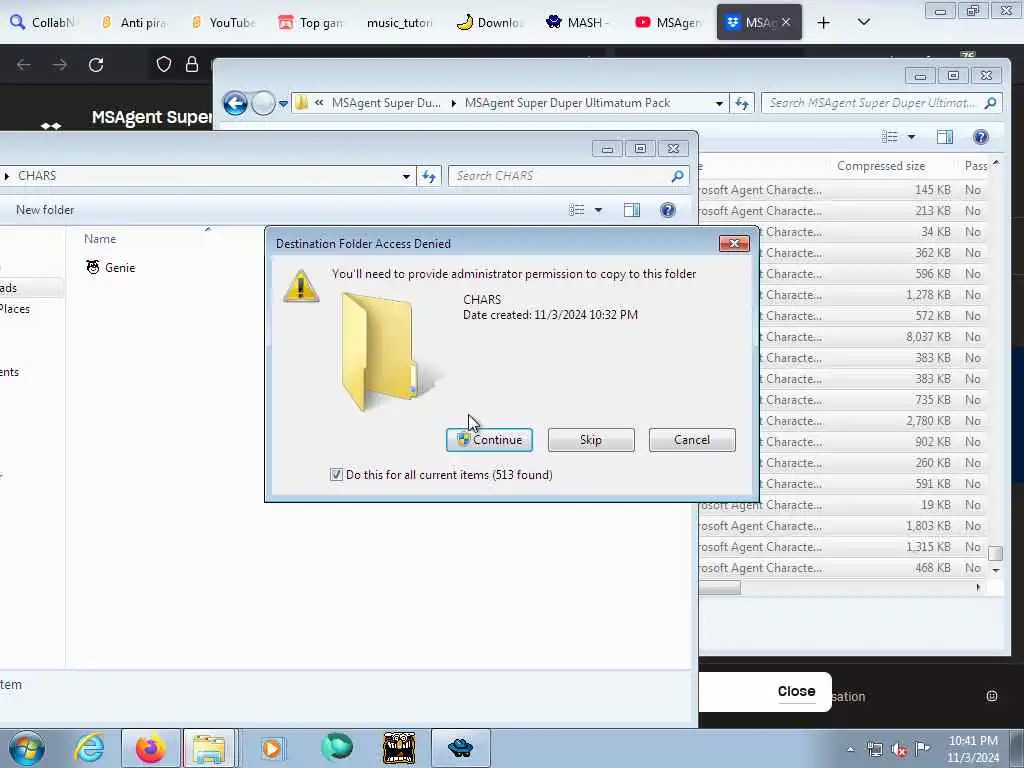Screen dimensions: 1024x768
Task: Uncheck Do this for all current items
Action: 336,475
